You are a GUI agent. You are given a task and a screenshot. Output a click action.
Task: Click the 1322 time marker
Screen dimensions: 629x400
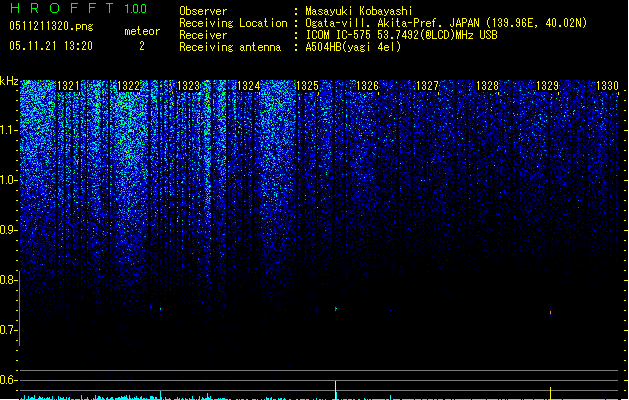pos(128,86)
